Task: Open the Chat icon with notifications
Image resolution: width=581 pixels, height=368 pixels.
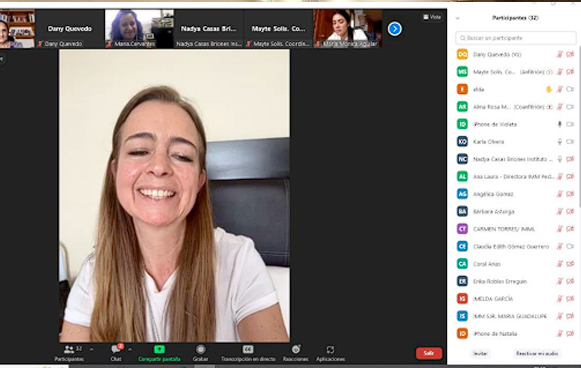Action: 116,349
